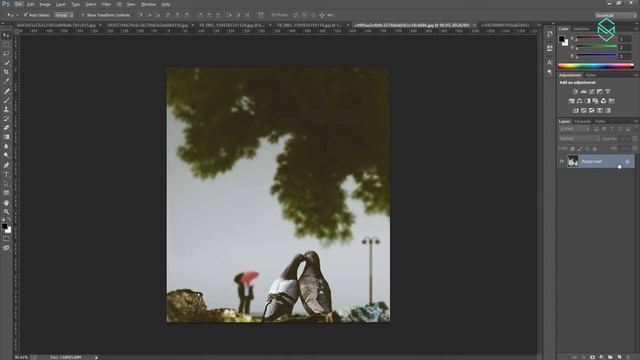
Task: Click Color panel foreground swatch
Action: pos(562,39)
